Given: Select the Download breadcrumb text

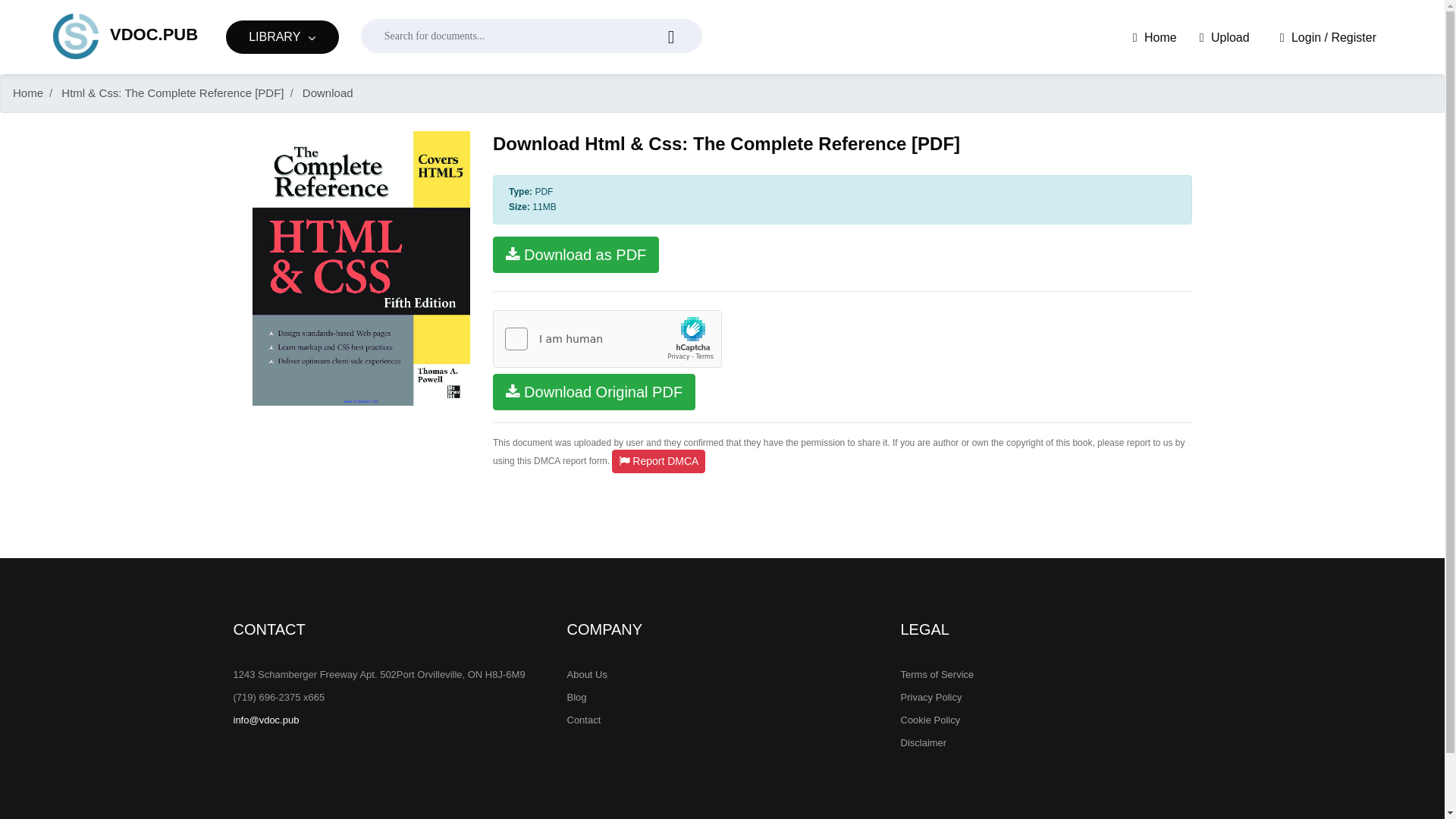Looking at the screenshot, I should click(328, 93).
